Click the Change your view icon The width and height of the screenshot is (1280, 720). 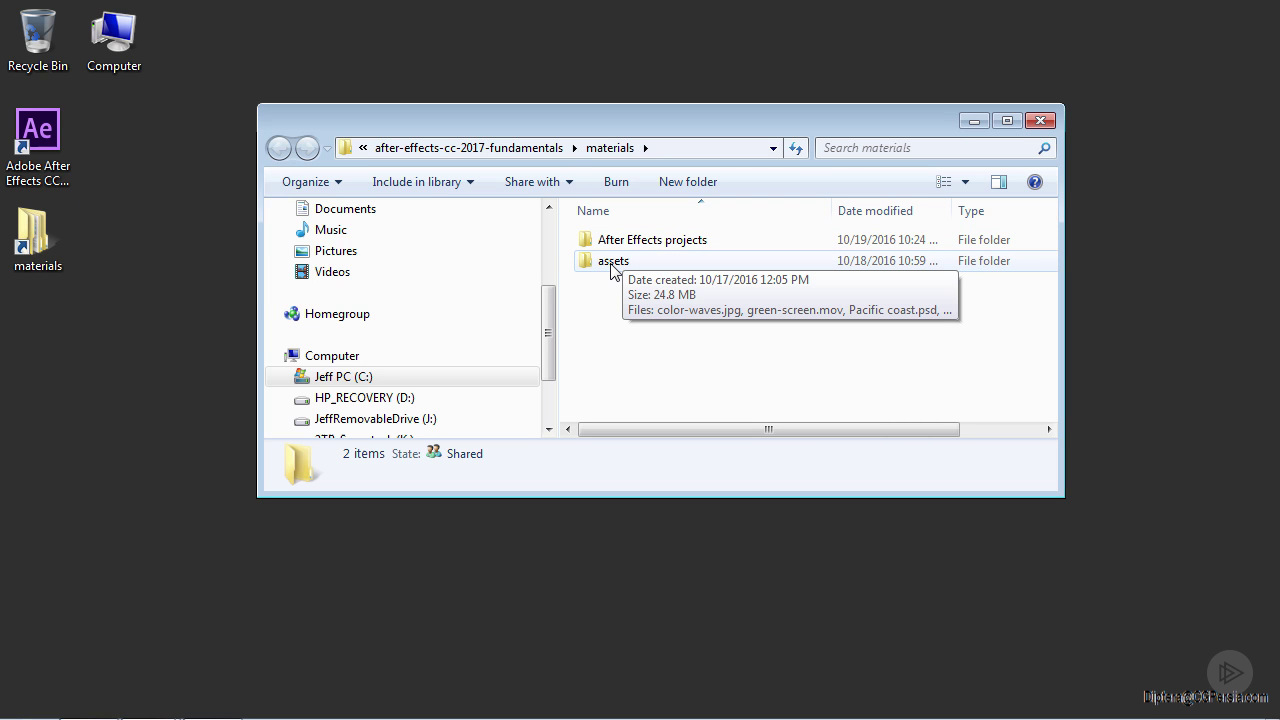(x=943, y=182)
